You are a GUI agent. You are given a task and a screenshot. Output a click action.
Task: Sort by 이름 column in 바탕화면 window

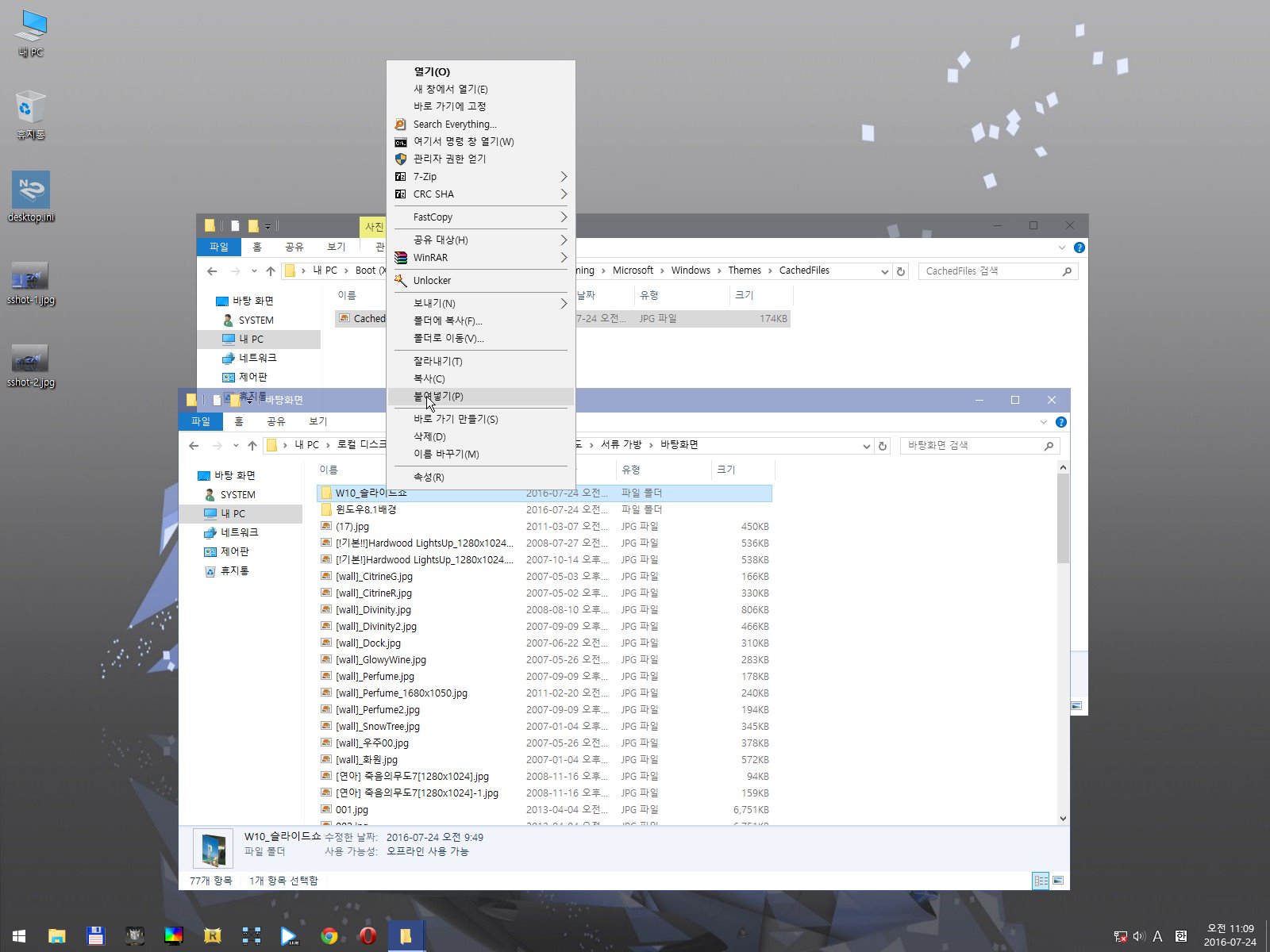(x=417, y=470)
